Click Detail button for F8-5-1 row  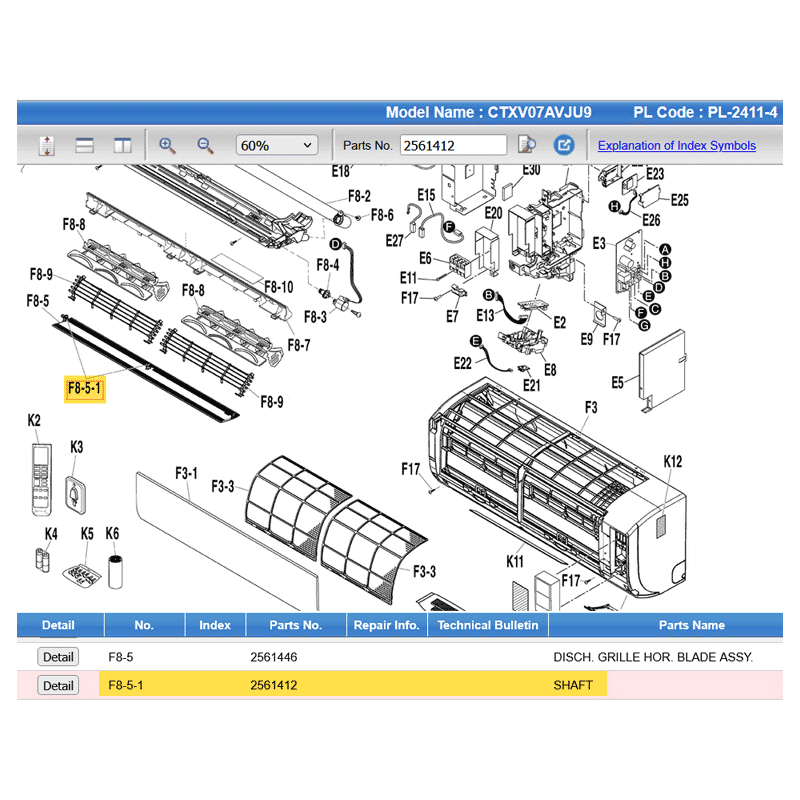coord(58,685)
